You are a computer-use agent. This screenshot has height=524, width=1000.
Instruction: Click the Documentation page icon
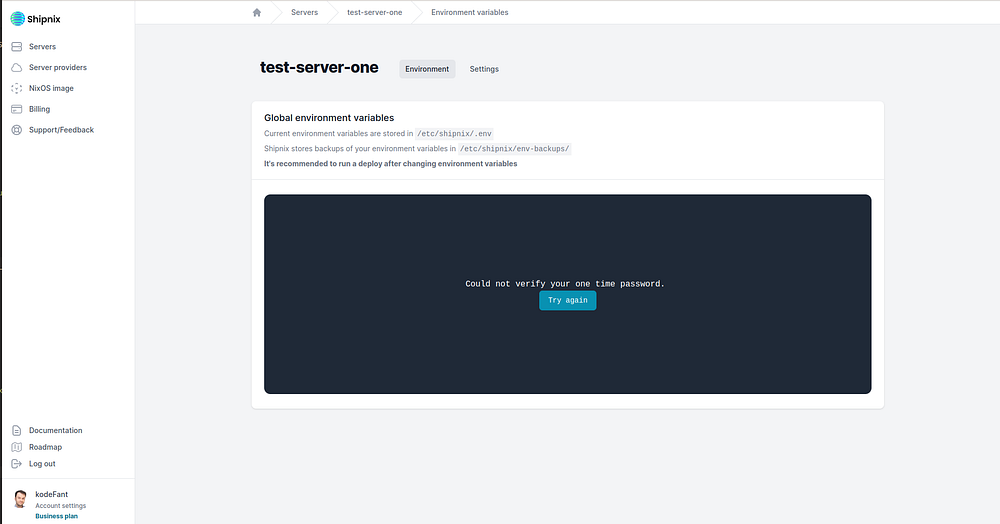coord(17,430)
